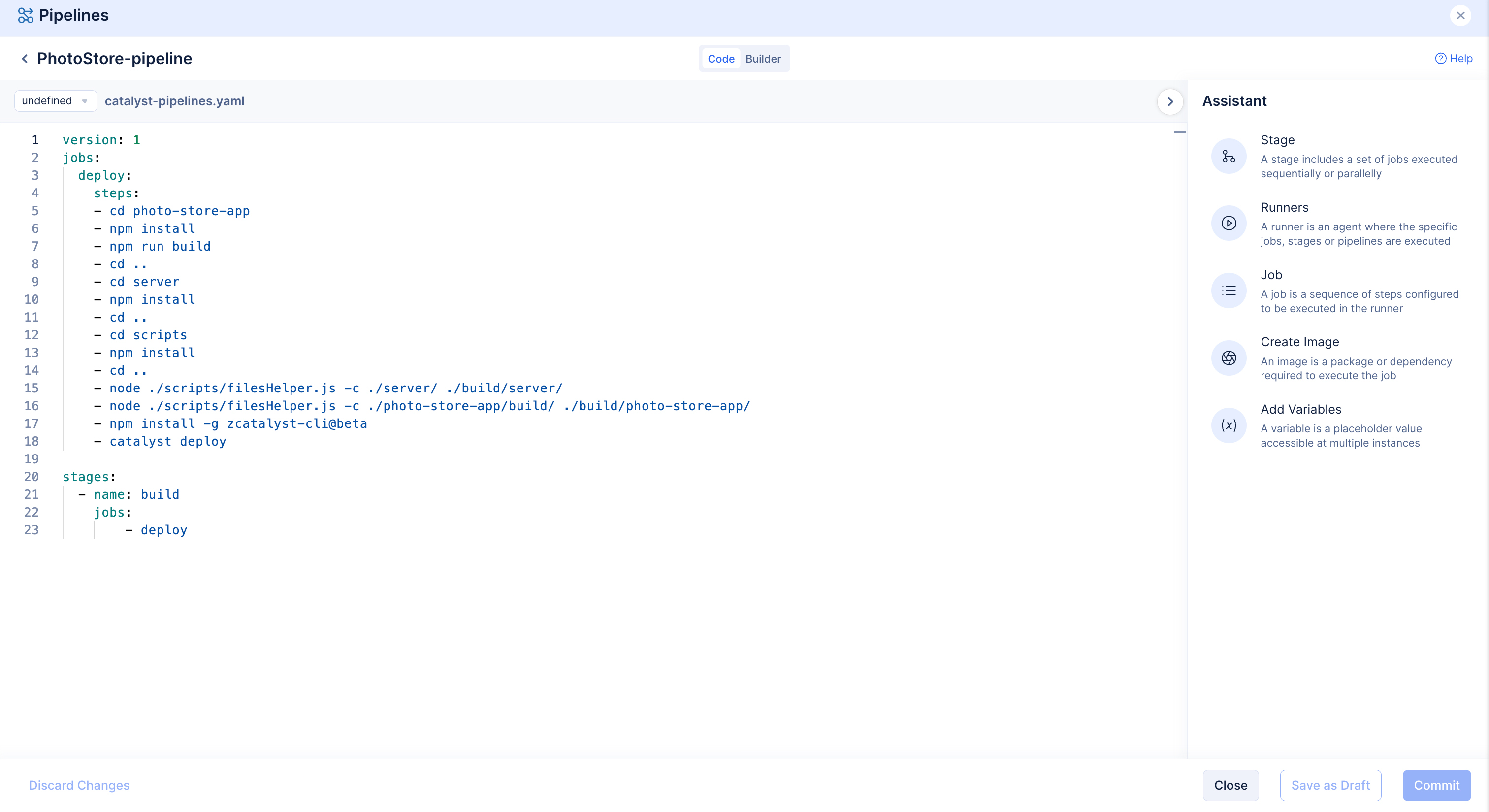This screenshot has height=812, width=1489.
Task: Click the Stage branch icon in Assistant
Action: point(1229,156)
